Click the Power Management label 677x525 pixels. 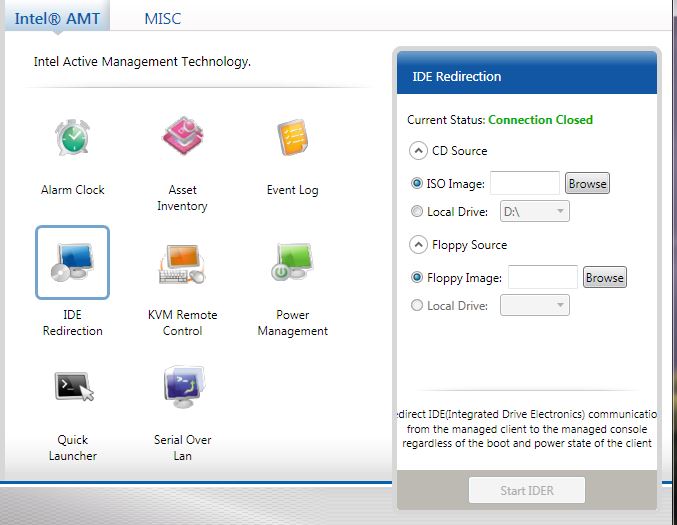(x=293, y=323)
